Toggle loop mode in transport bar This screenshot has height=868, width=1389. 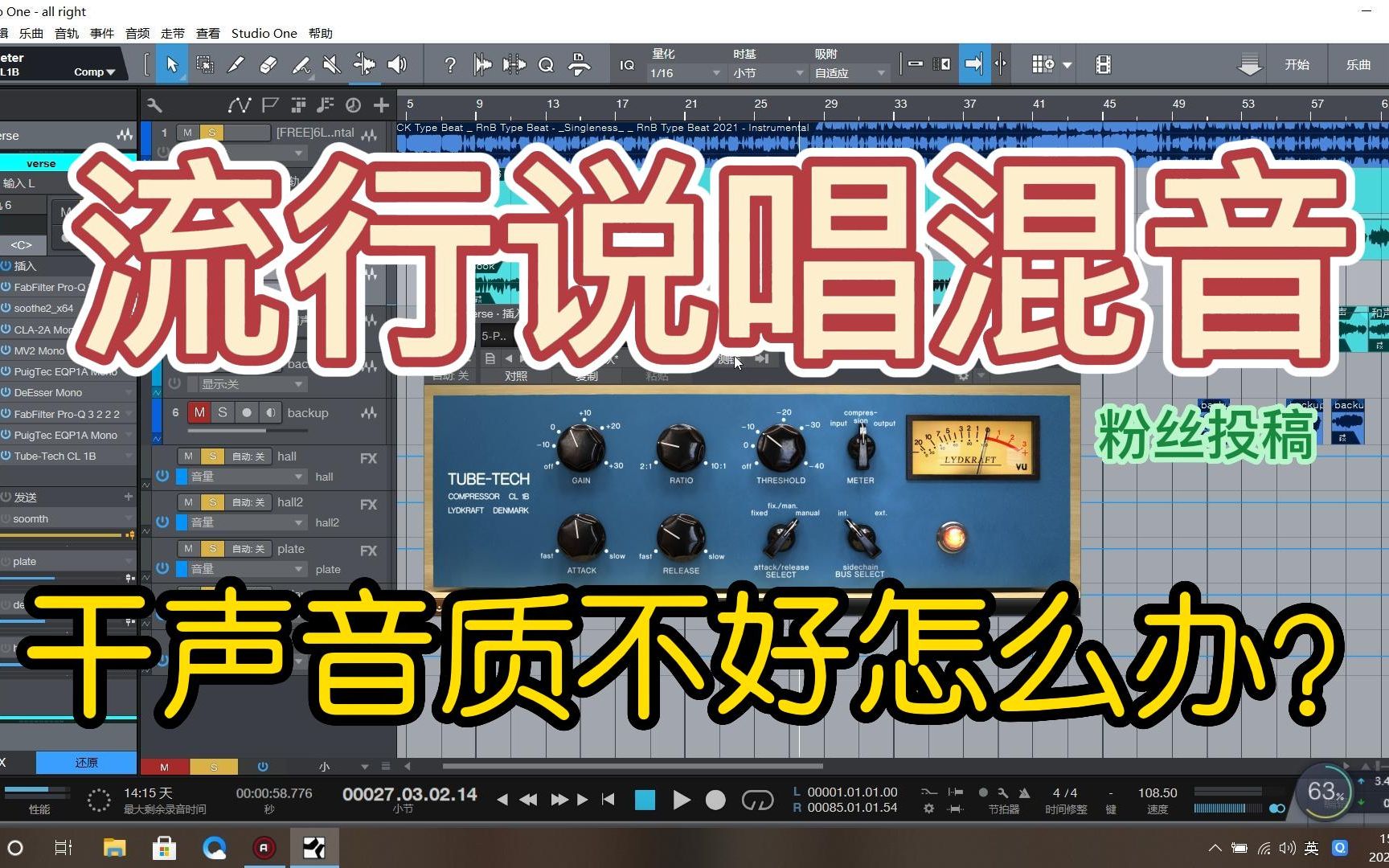pyautogui.click(x=757, y=800)
